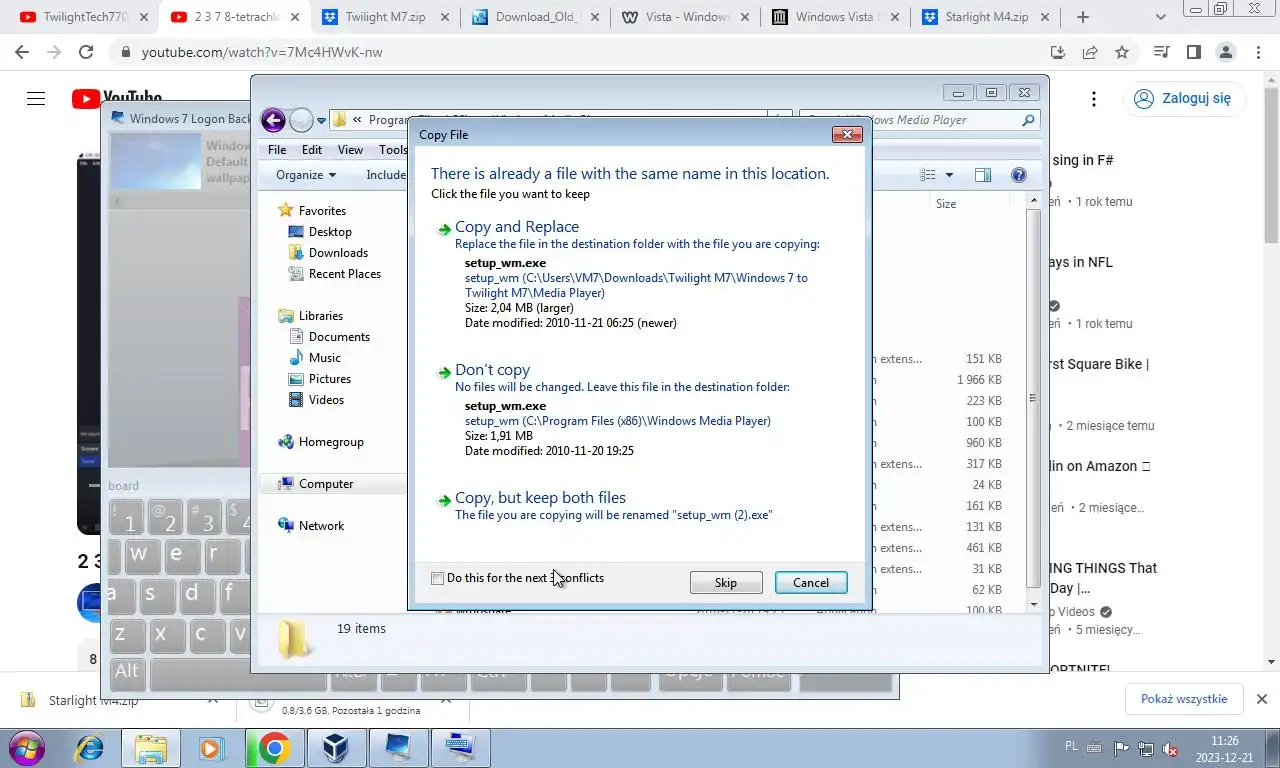Choose the Copy and Replace option
The height and width of the screenshot is (768, 1280).
pos(517,227)
